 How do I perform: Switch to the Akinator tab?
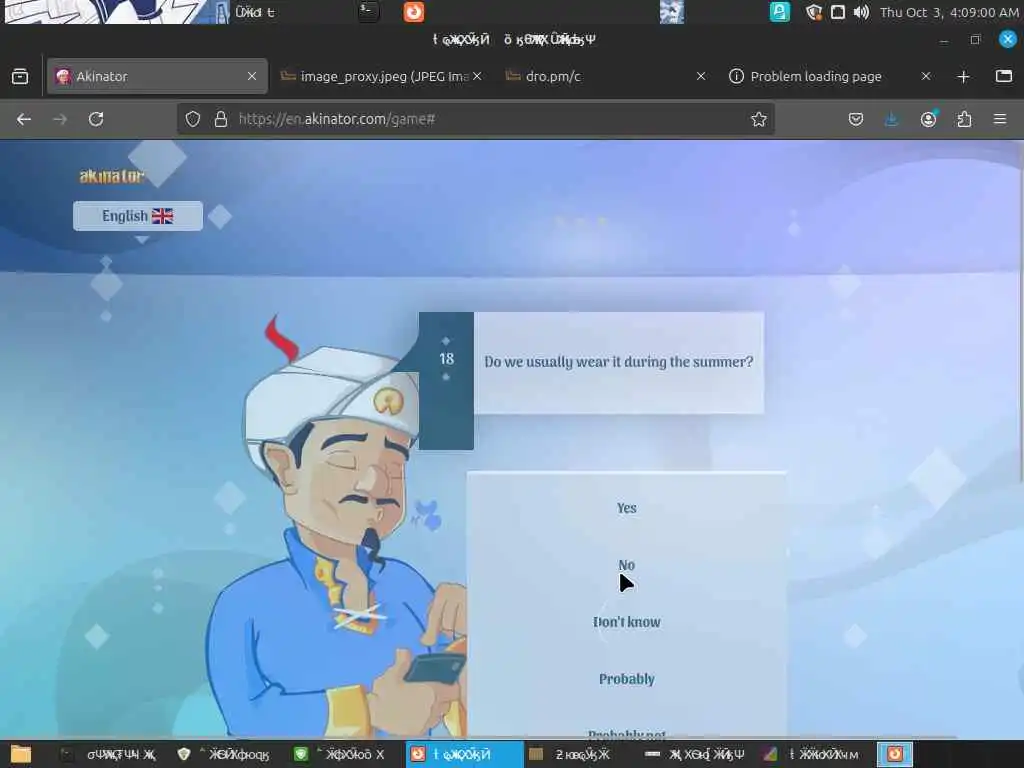(157, 76)
